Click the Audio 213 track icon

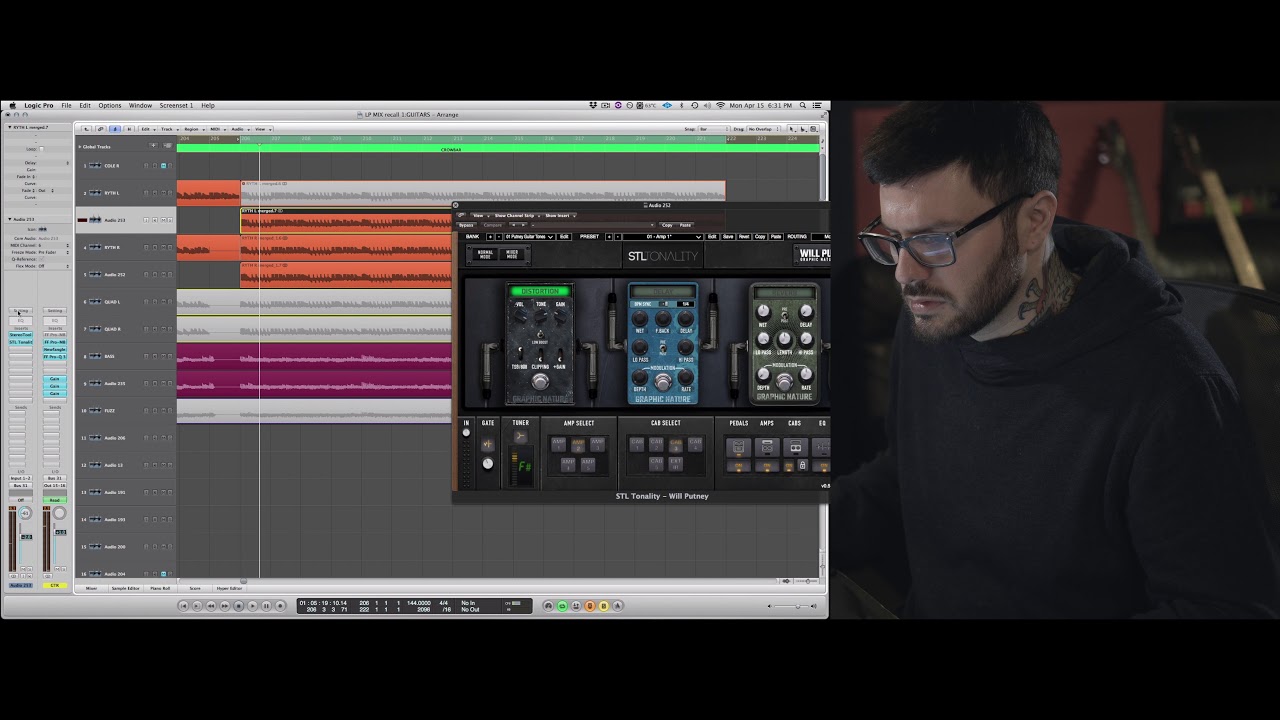(x=95, y=220)
